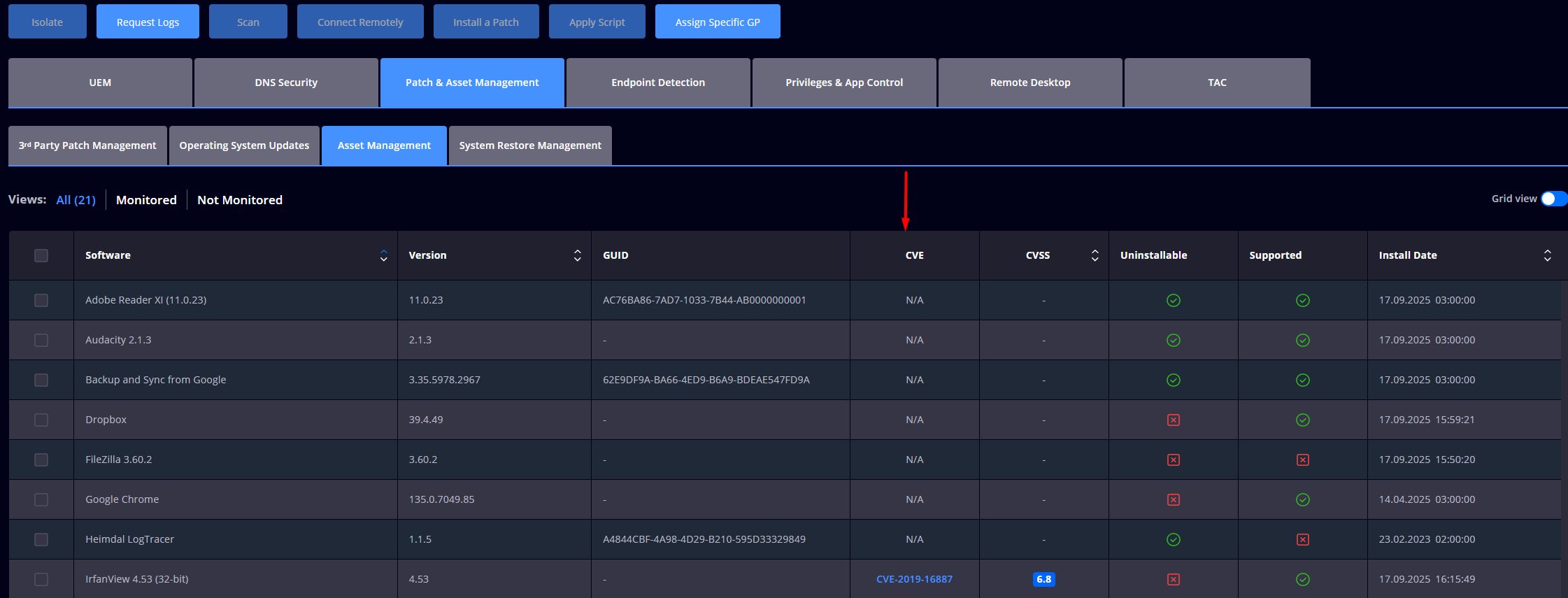
Task: Check the FileZilla 3.60.2 row checkbox
Action: [x=41, y=460]
